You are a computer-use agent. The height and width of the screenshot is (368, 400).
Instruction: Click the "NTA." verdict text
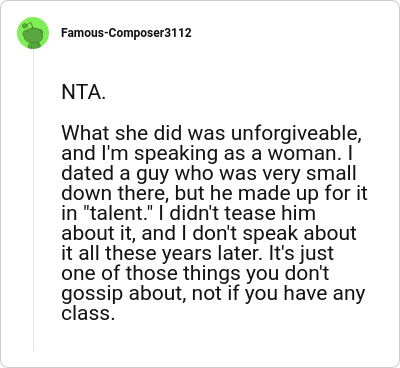(x=84, y=92)
